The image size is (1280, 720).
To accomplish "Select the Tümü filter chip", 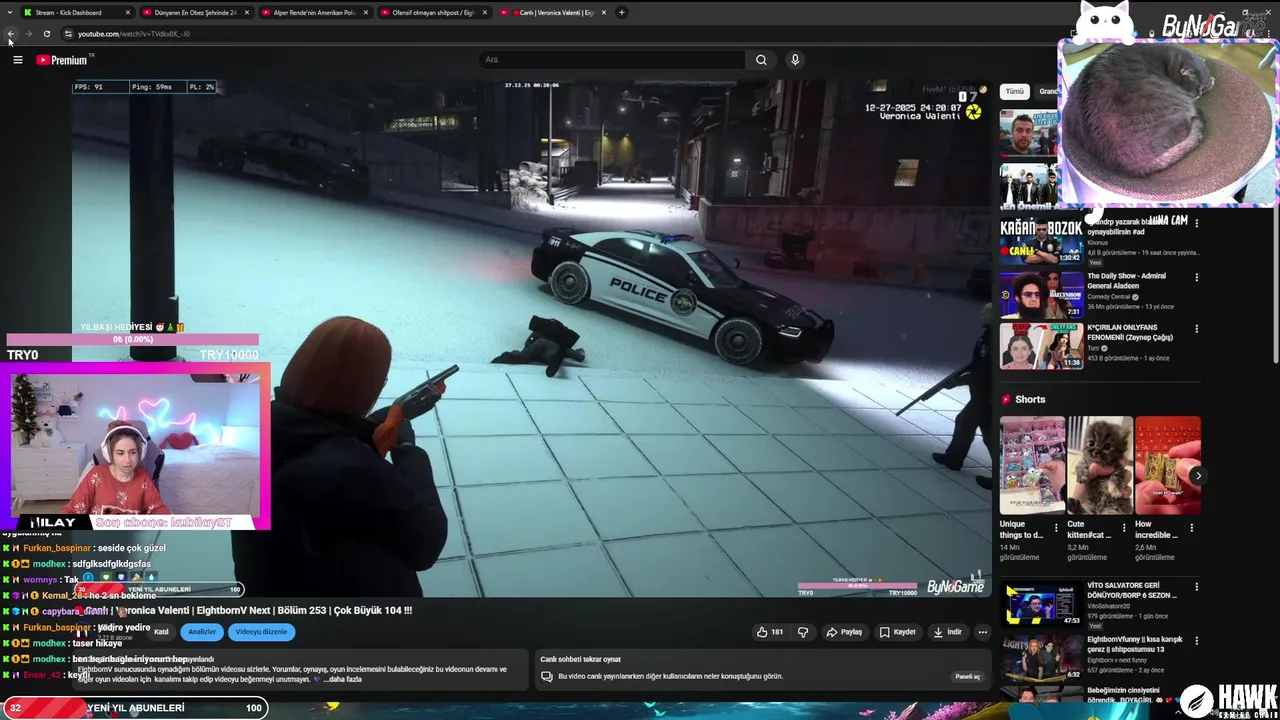I will coord(1015,91).
